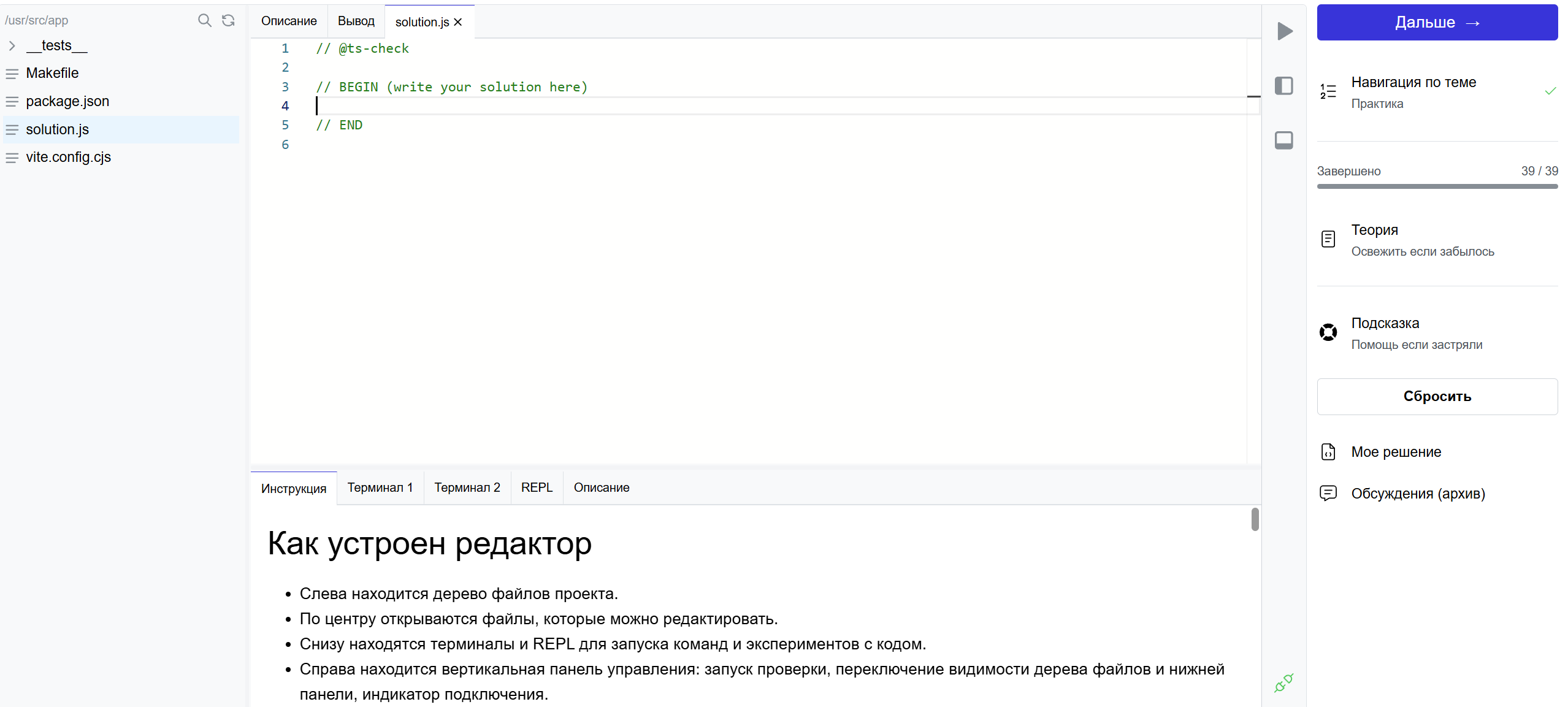Open Обсуждения (архив) chat icon

(x=1328, y=494)
